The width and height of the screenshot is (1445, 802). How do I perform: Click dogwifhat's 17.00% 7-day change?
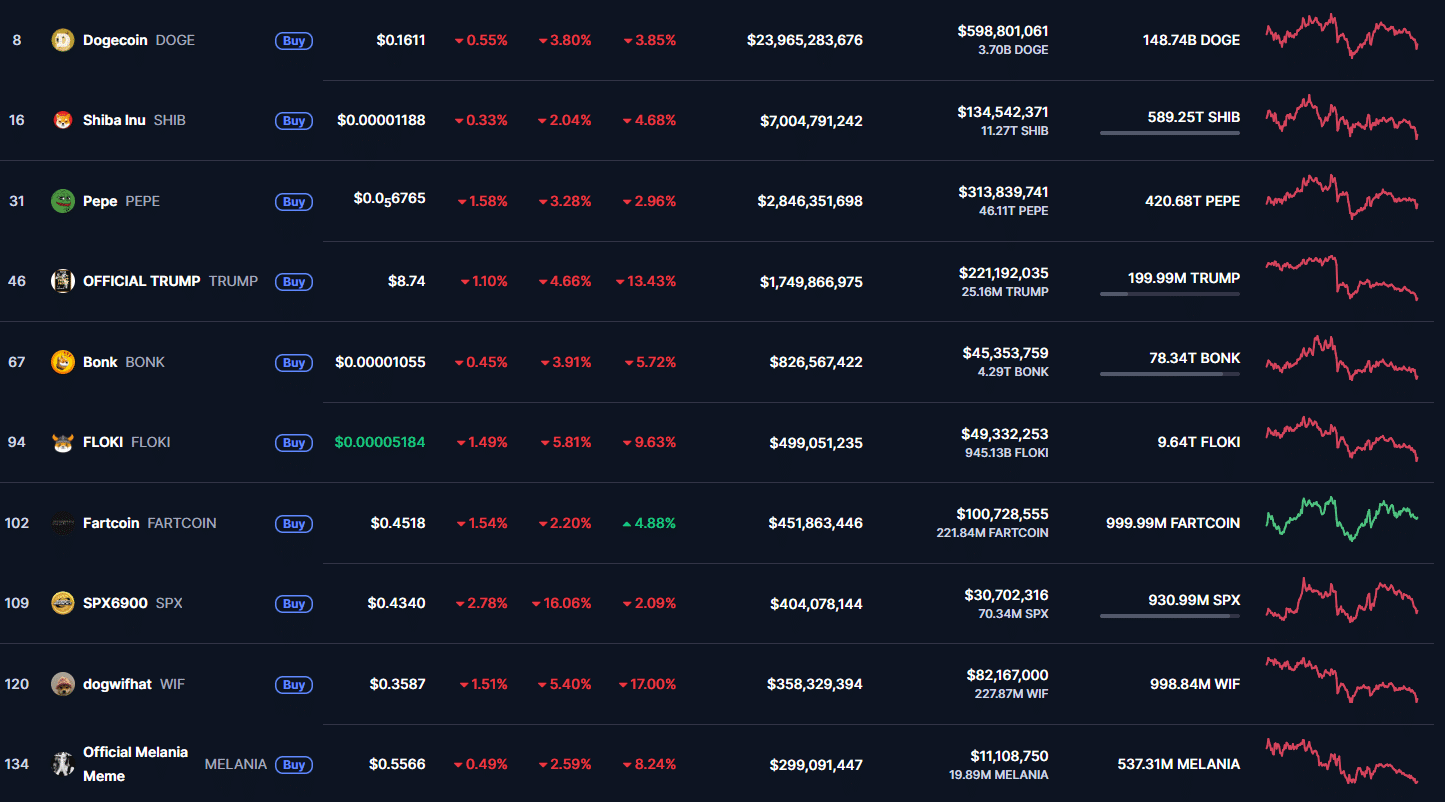pos(647,684)
